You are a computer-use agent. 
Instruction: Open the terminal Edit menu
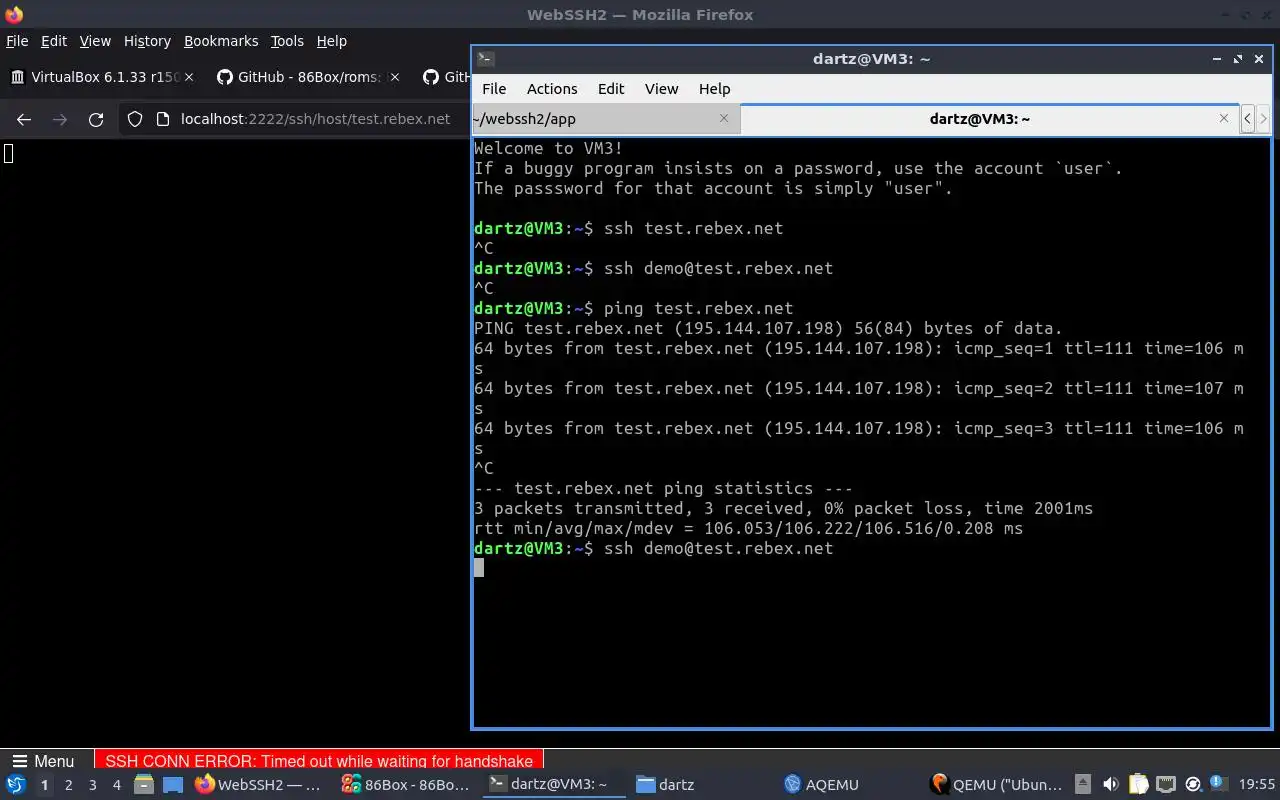[x=611, y=89]
